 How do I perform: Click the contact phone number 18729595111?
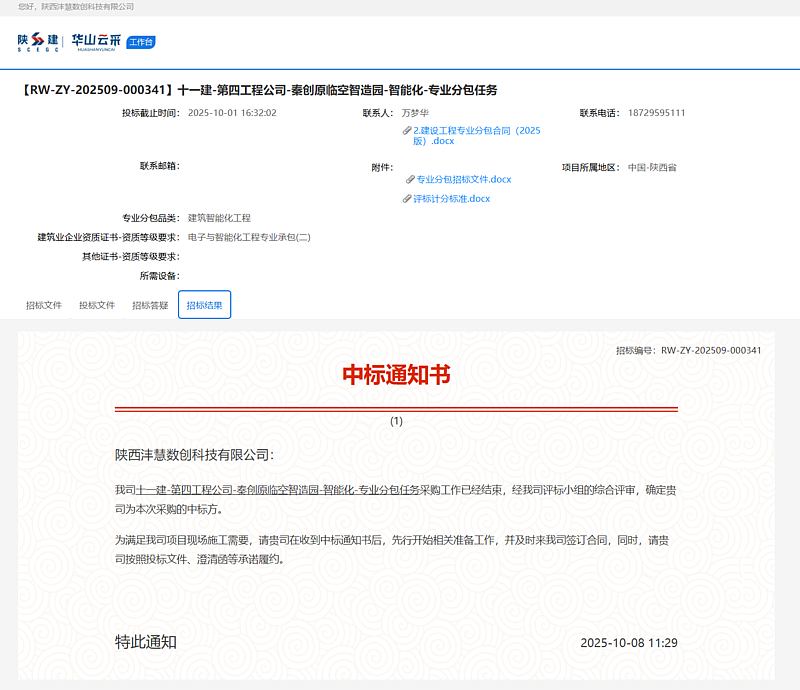point(659,113)
